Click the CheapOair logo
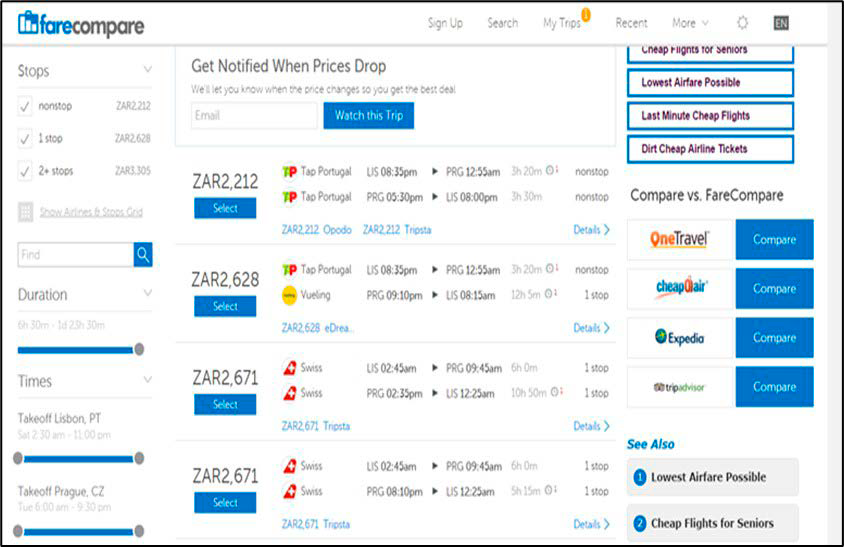 pos(680,289)
